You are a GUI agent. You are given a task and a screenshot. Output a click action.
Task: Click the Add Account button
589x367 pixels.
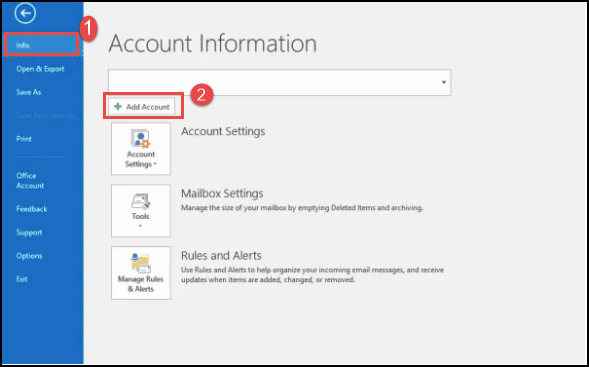pos(142,107)
